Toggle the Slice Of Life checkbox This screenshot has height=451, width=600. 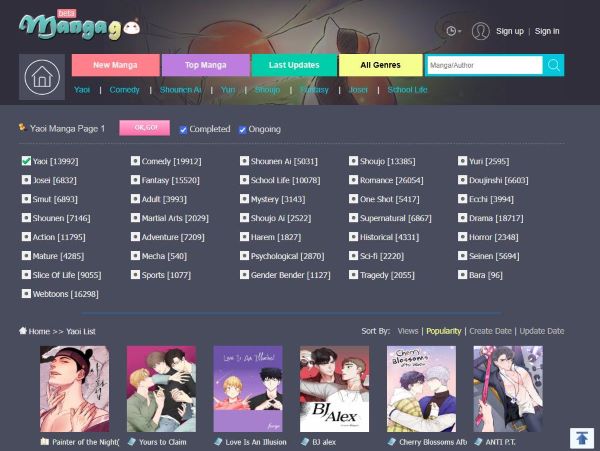click(x=26, y=274)
